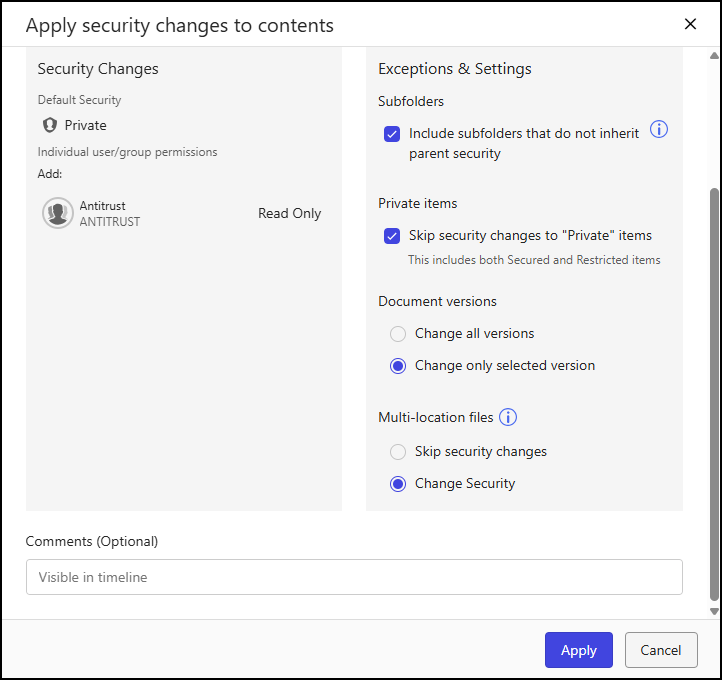Click the Default Security label
The image size is (722, 680).
(x=79, y=100)
